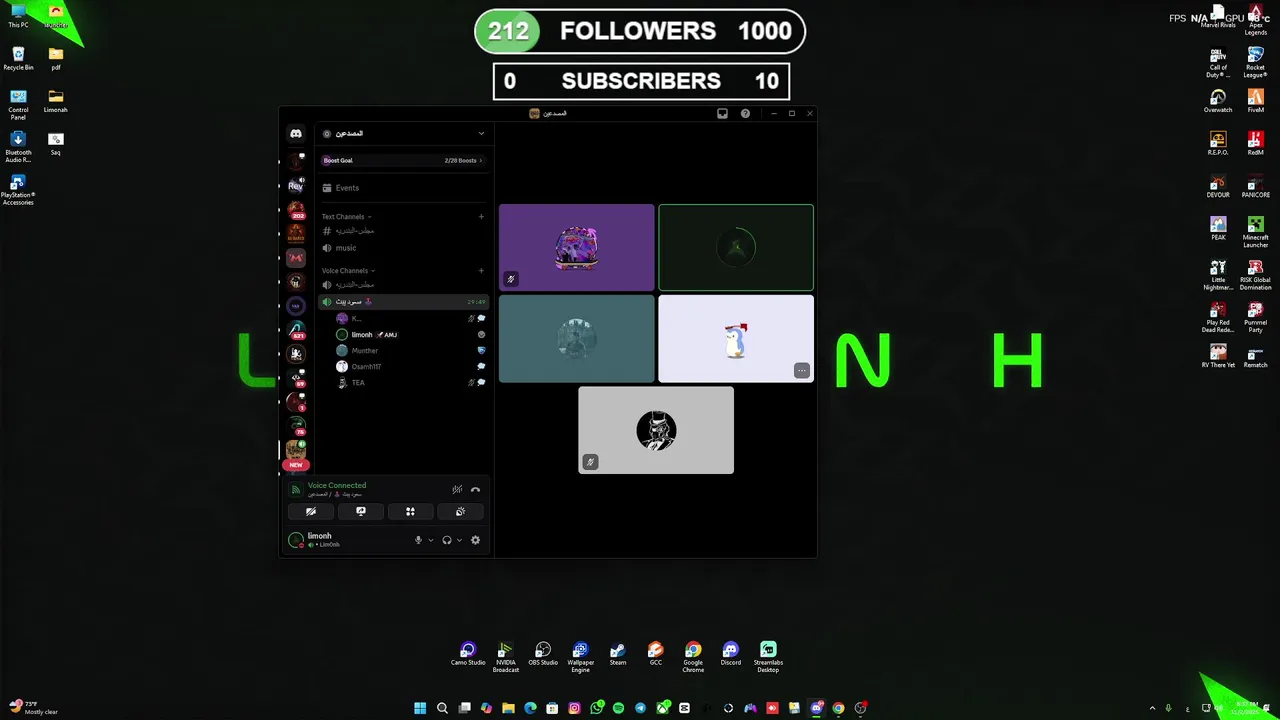
Task: Select TEA in the voice channel list
Action: [410, 383]
